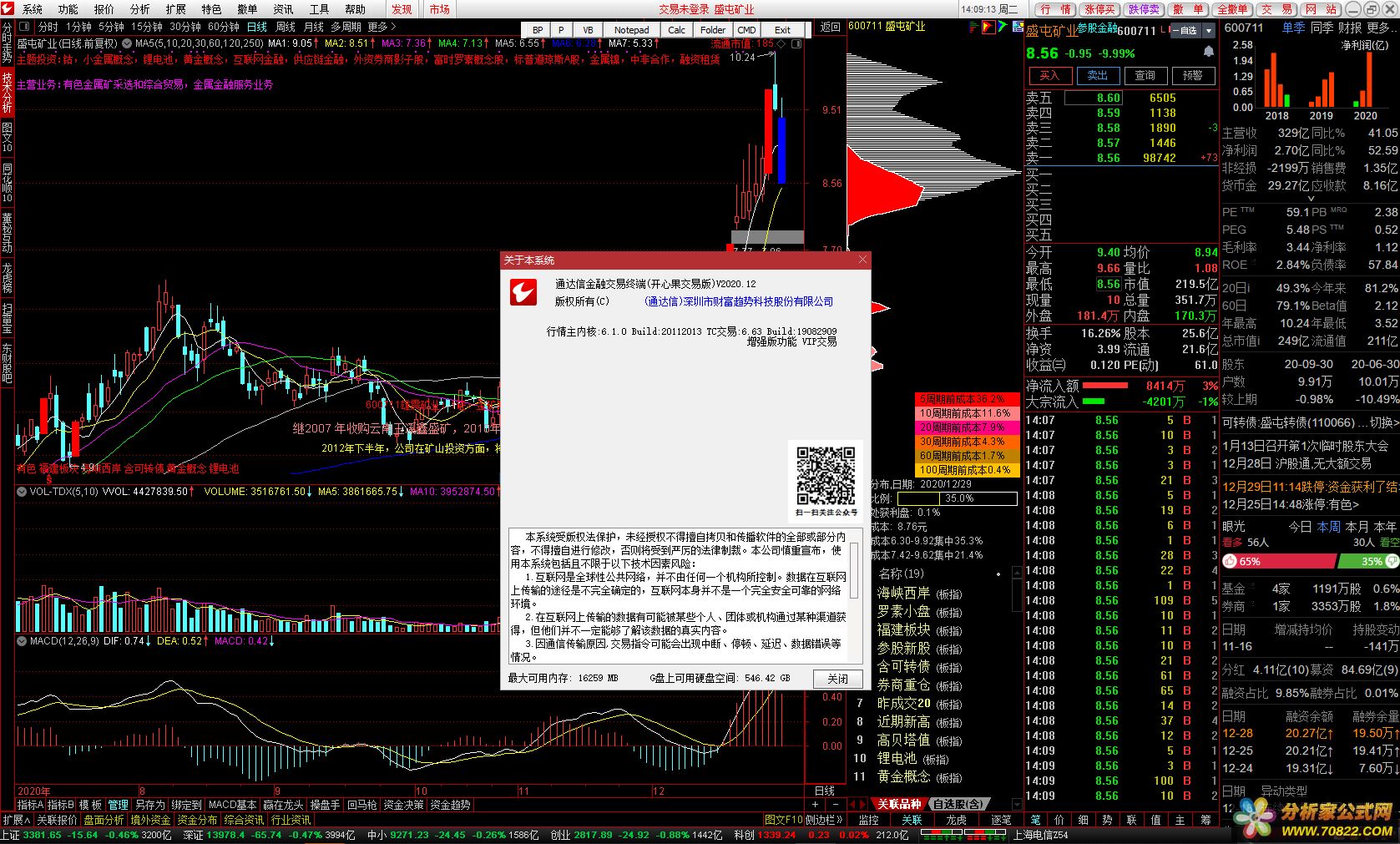Click the green bar-chart distribution icon
The height and width of the screenshot is (844, 1400).
point(974,27)
